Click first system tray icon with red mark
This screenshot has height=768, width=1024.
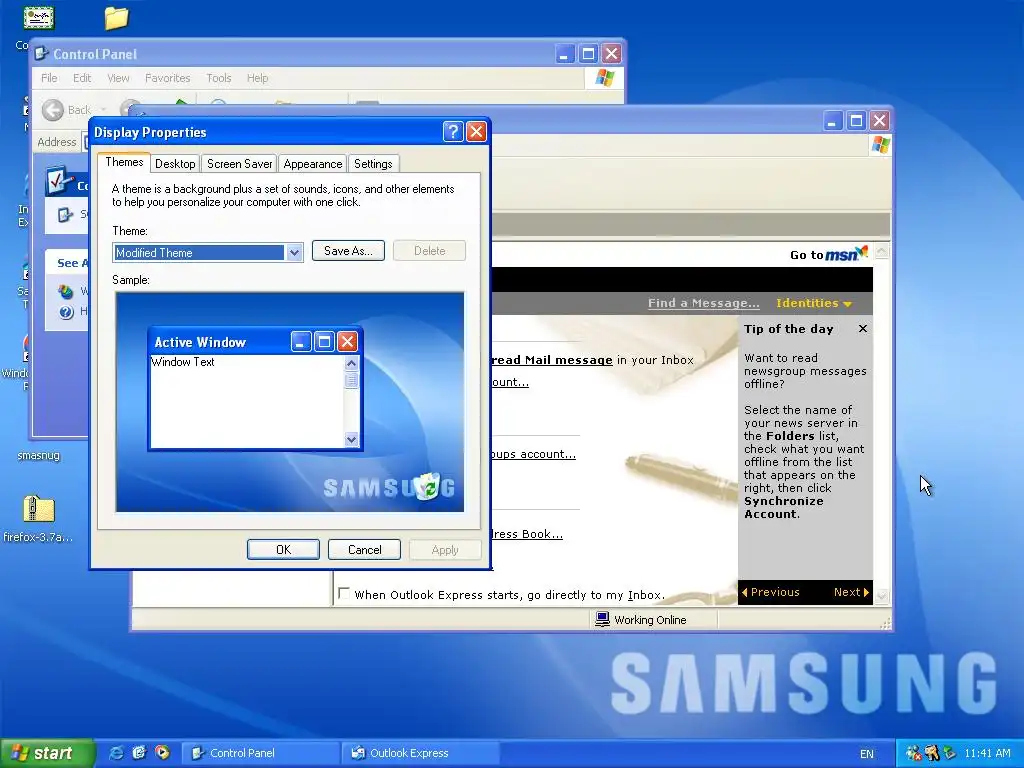(914, 753)
